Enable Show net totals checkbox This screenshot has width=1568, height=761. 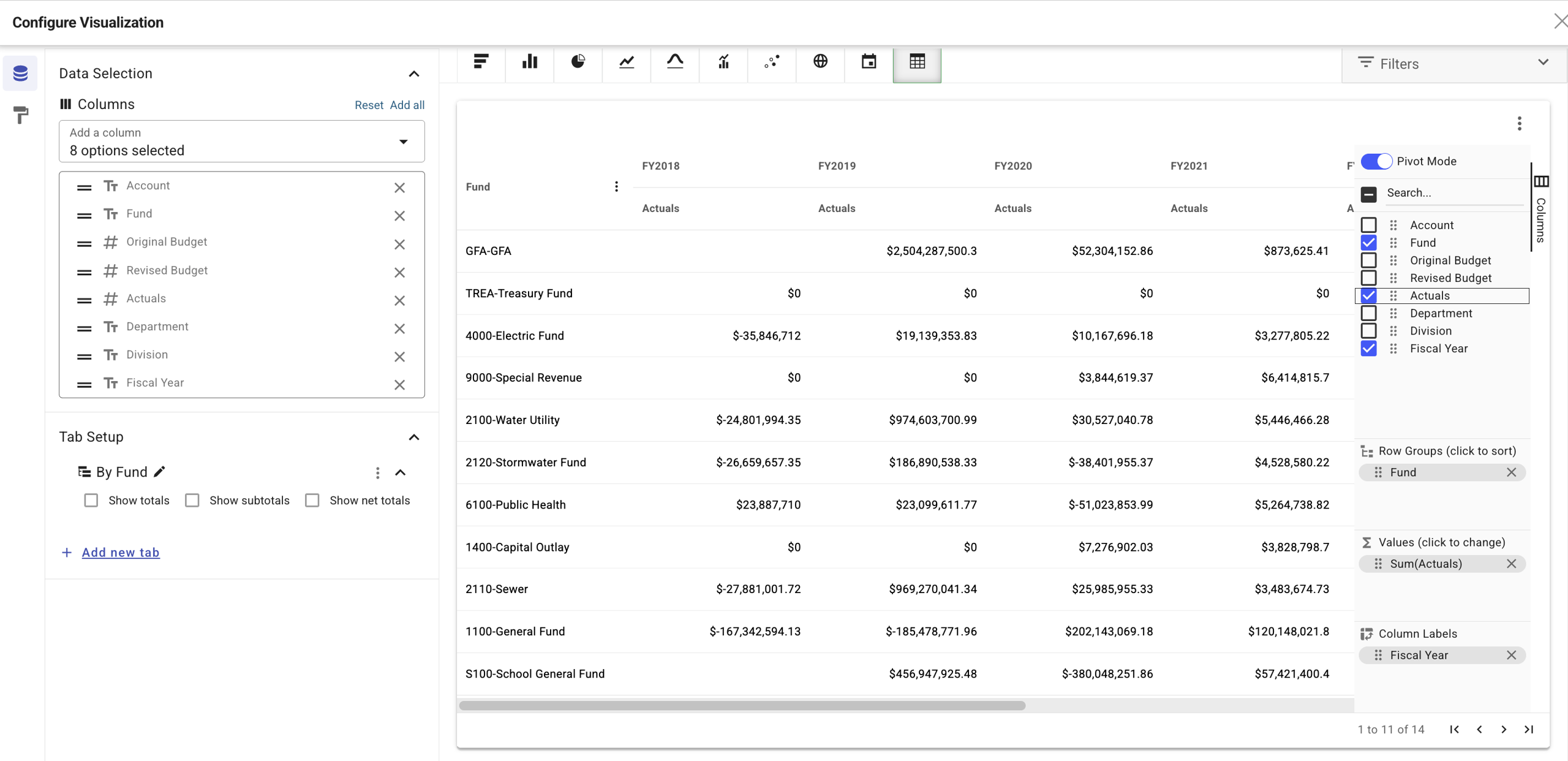click(312, 501)
